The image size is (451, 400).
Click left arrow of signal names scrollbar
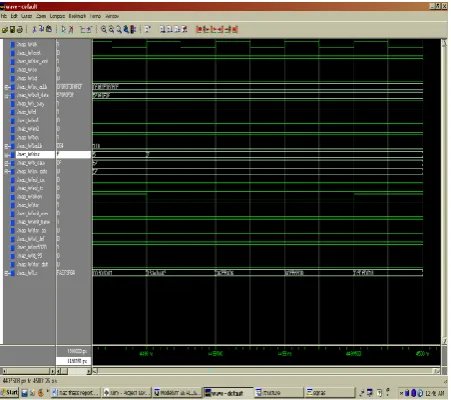[4, 371]
